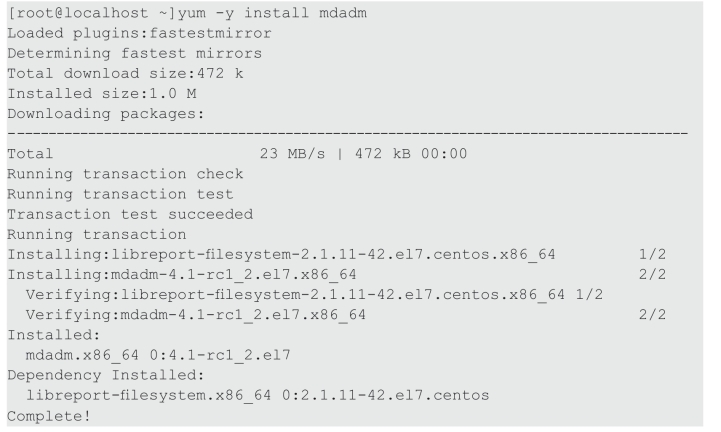Image resolution: width=721 pixels, height=432 pixels.
Task: Select the Loaded plugins:fastestmirror line
Action: [x=139, y=33]
